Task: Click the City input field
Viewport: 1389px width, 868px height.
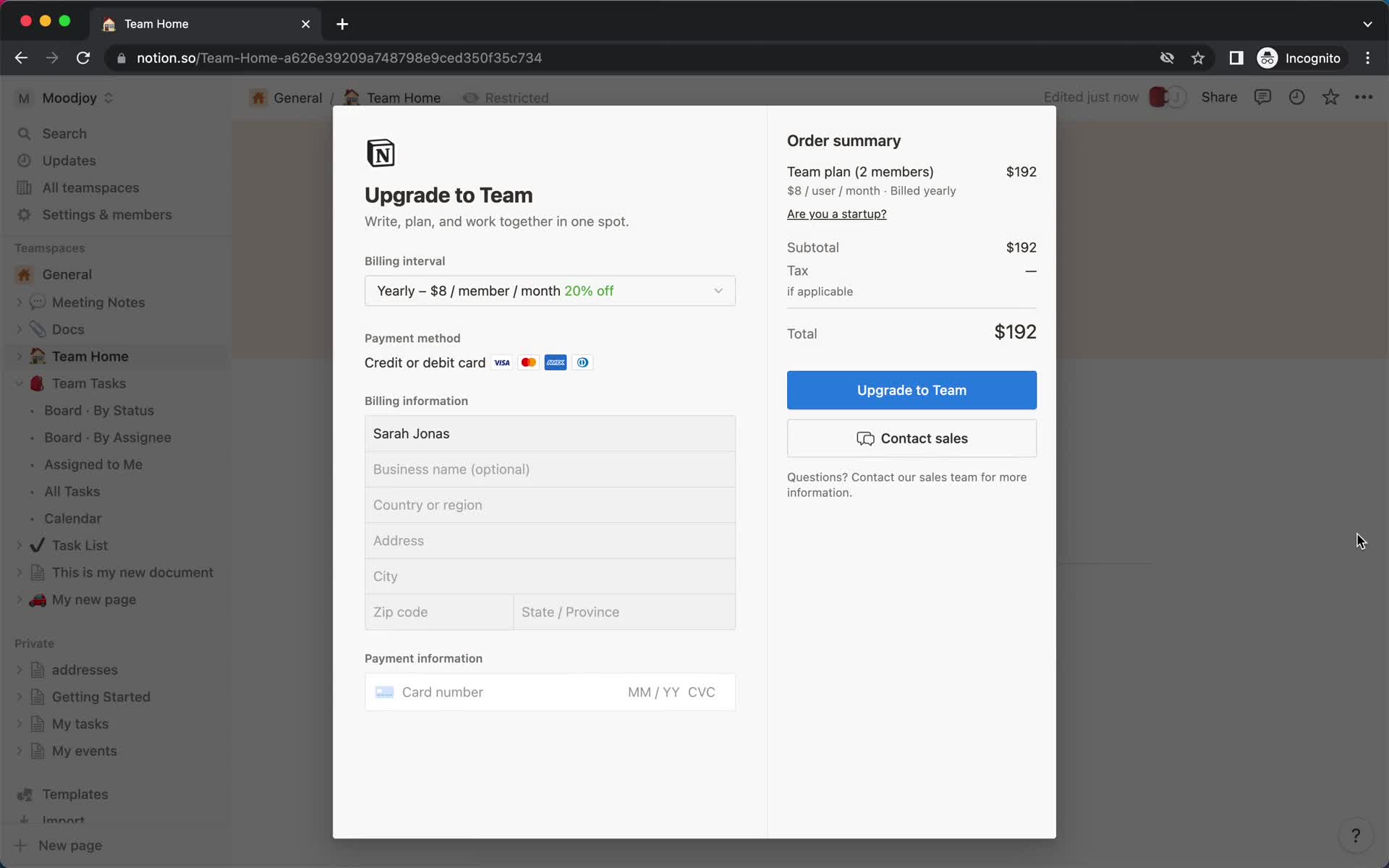Action: click(x=550, y=576)
